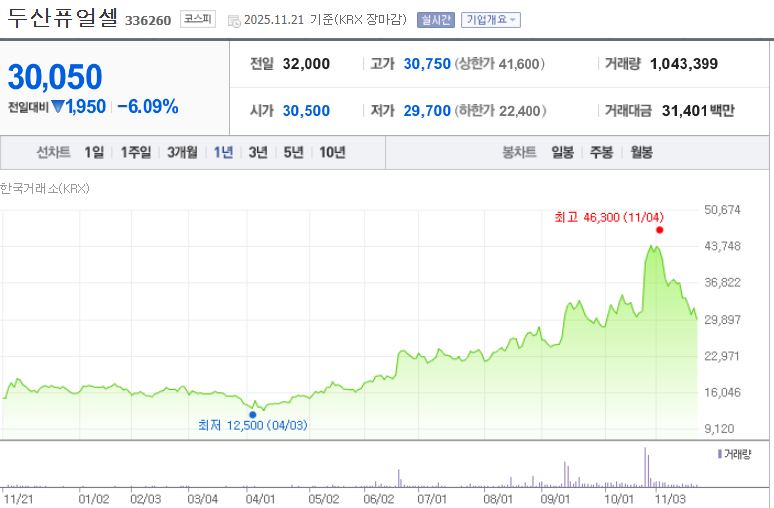The image size is (774, 508).
Task: Switch to 주봉 candle chart
Action: (x=601, y=153)
